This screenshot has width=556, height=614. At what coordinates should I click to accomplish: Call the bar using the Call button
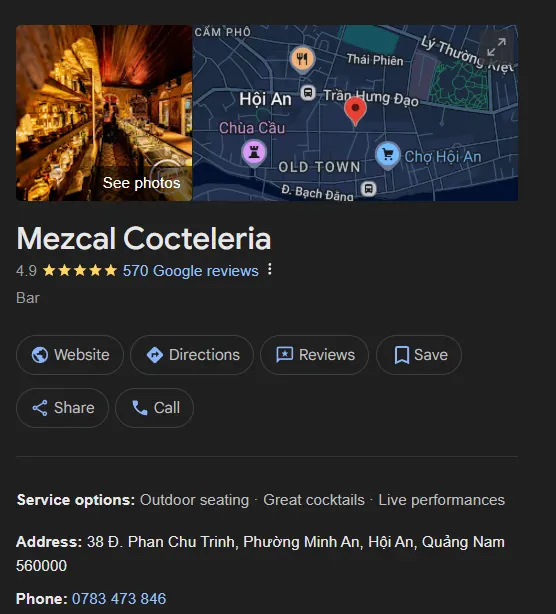(154, 408)
